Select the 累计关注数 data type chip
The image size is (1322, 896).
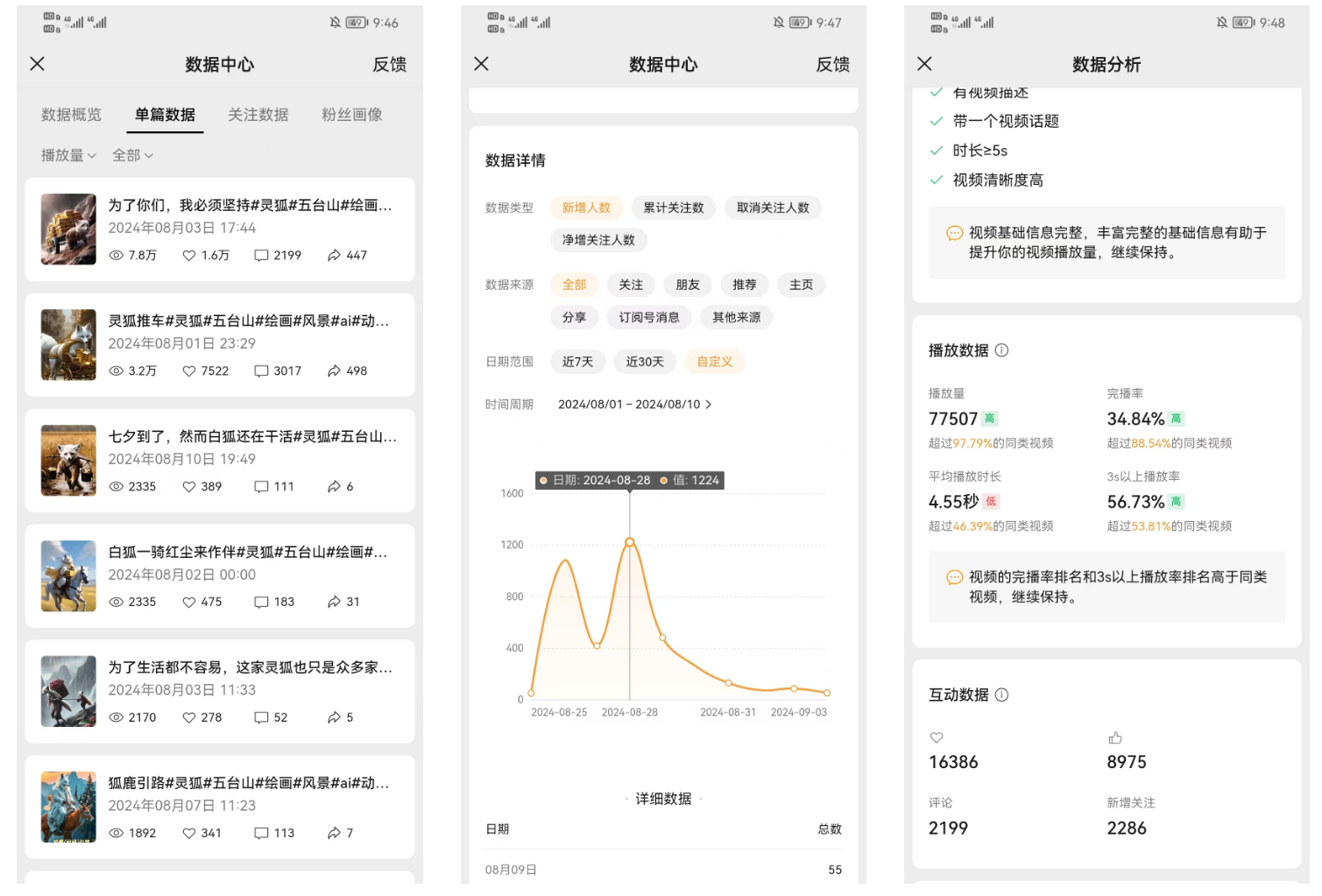click(x=673, y=208)
